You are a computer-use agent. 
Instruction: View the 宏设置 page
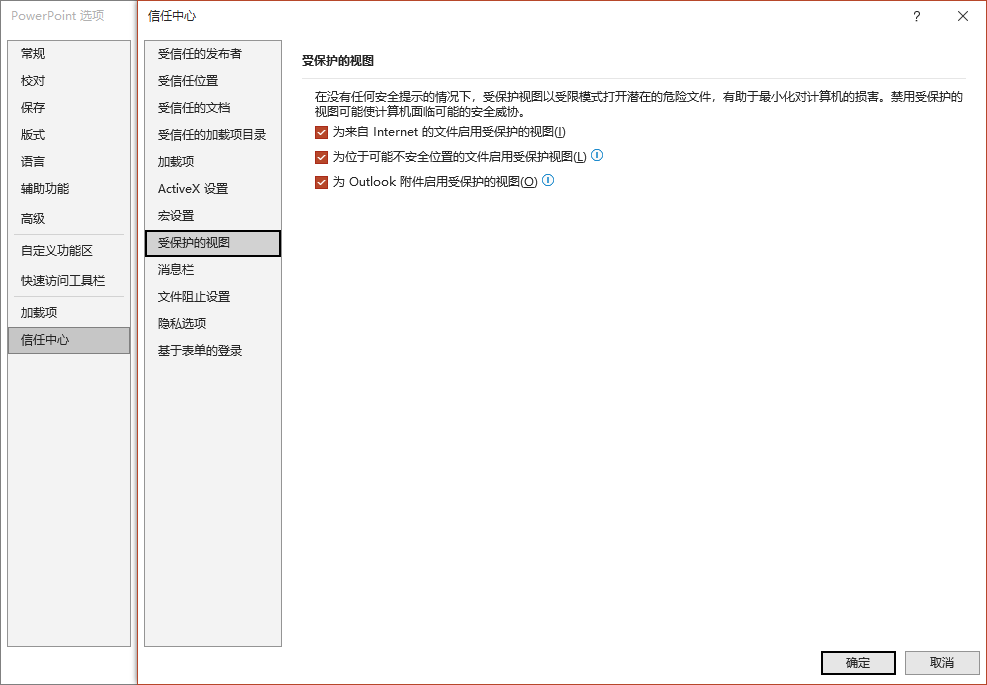pos(178,215)
